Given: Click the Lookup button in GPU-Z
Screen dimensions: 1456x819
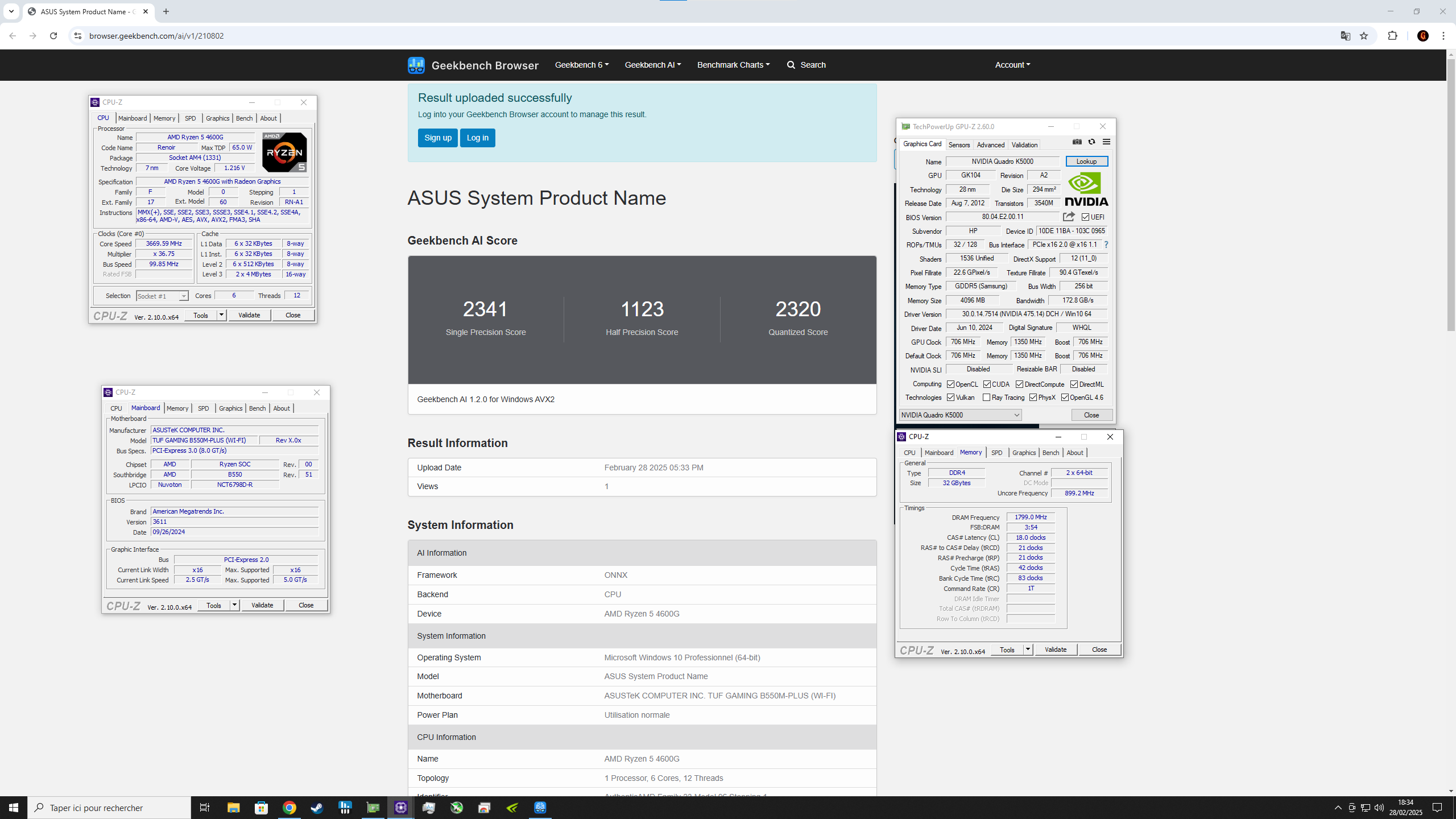Looking at the screenshot, I should (1086, 162).
